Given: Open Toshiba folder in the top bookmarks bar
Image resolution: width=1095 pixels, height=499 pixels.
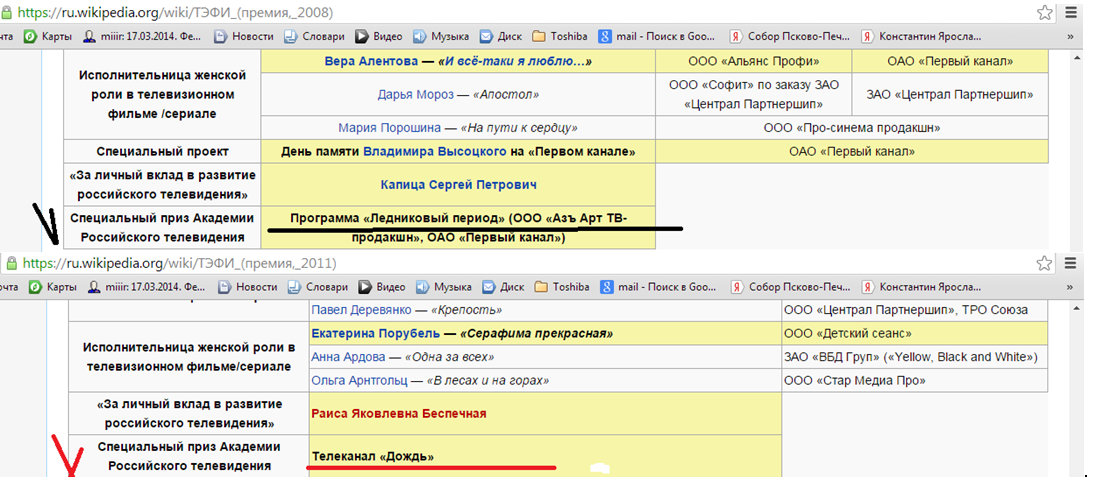Looking at the screenshot, I should point(561,36).
